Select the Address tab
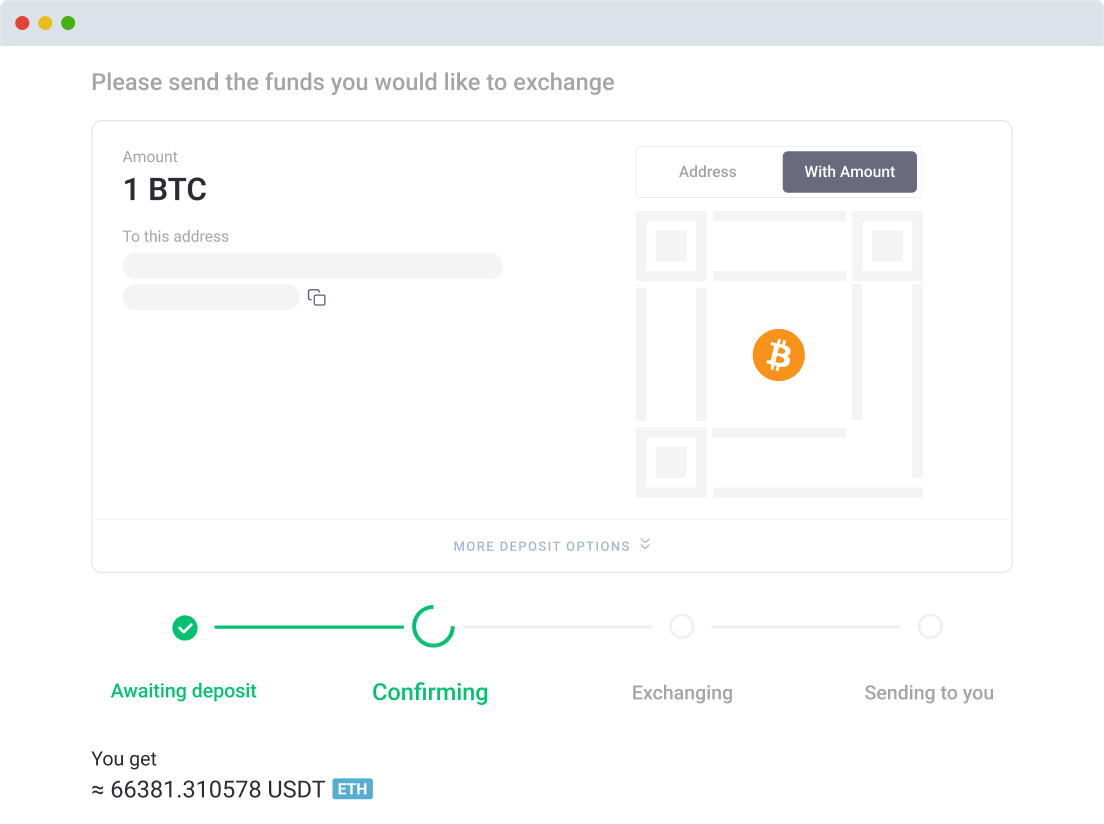Image resolution: width=1104 pixels, height=824 pixels. click(707, 171)
